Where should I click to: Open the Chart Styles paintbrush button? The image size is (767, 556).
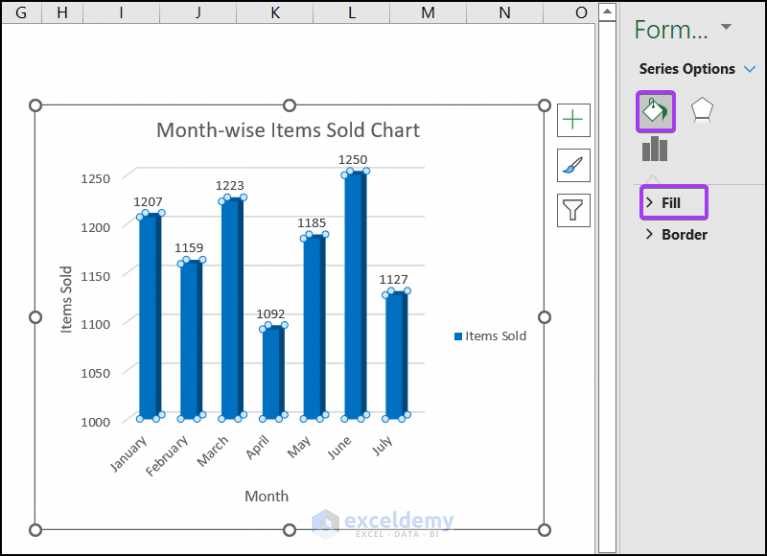click(x=573, y=165)
